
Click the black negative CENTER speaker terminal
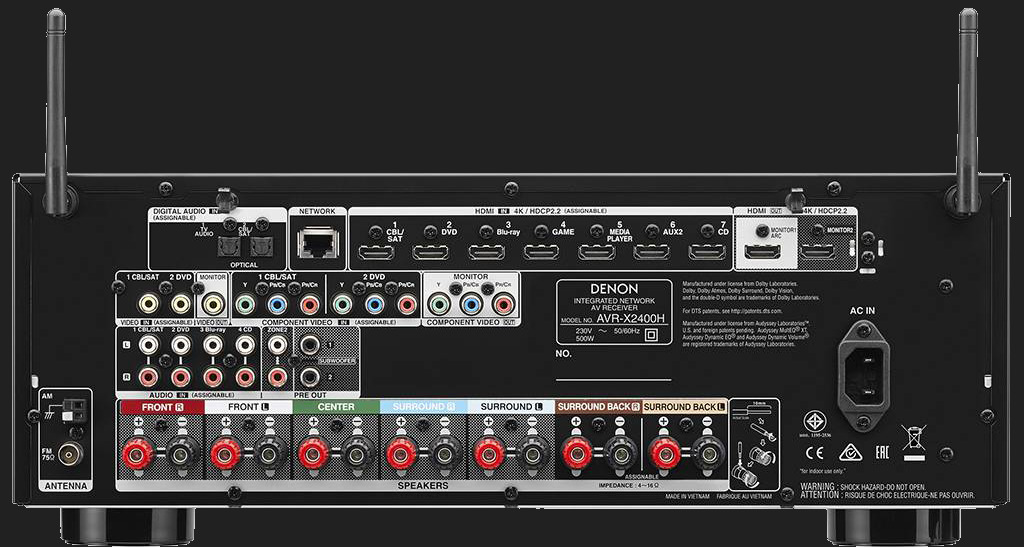tap(356, 454)
